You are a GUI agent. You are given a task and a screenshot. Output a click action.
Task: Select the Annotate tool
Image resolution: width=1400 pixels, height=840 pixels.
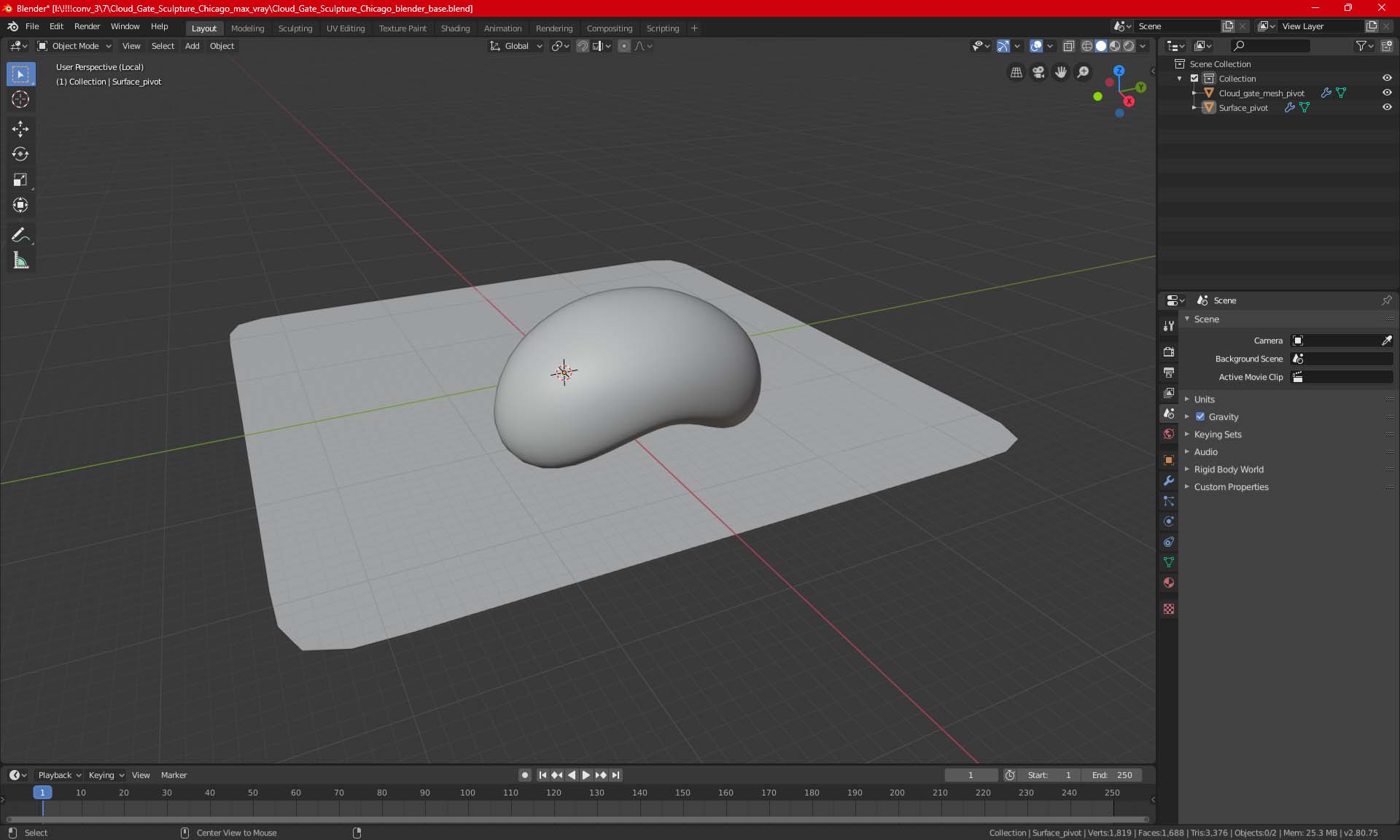click(x=20, y=236)
